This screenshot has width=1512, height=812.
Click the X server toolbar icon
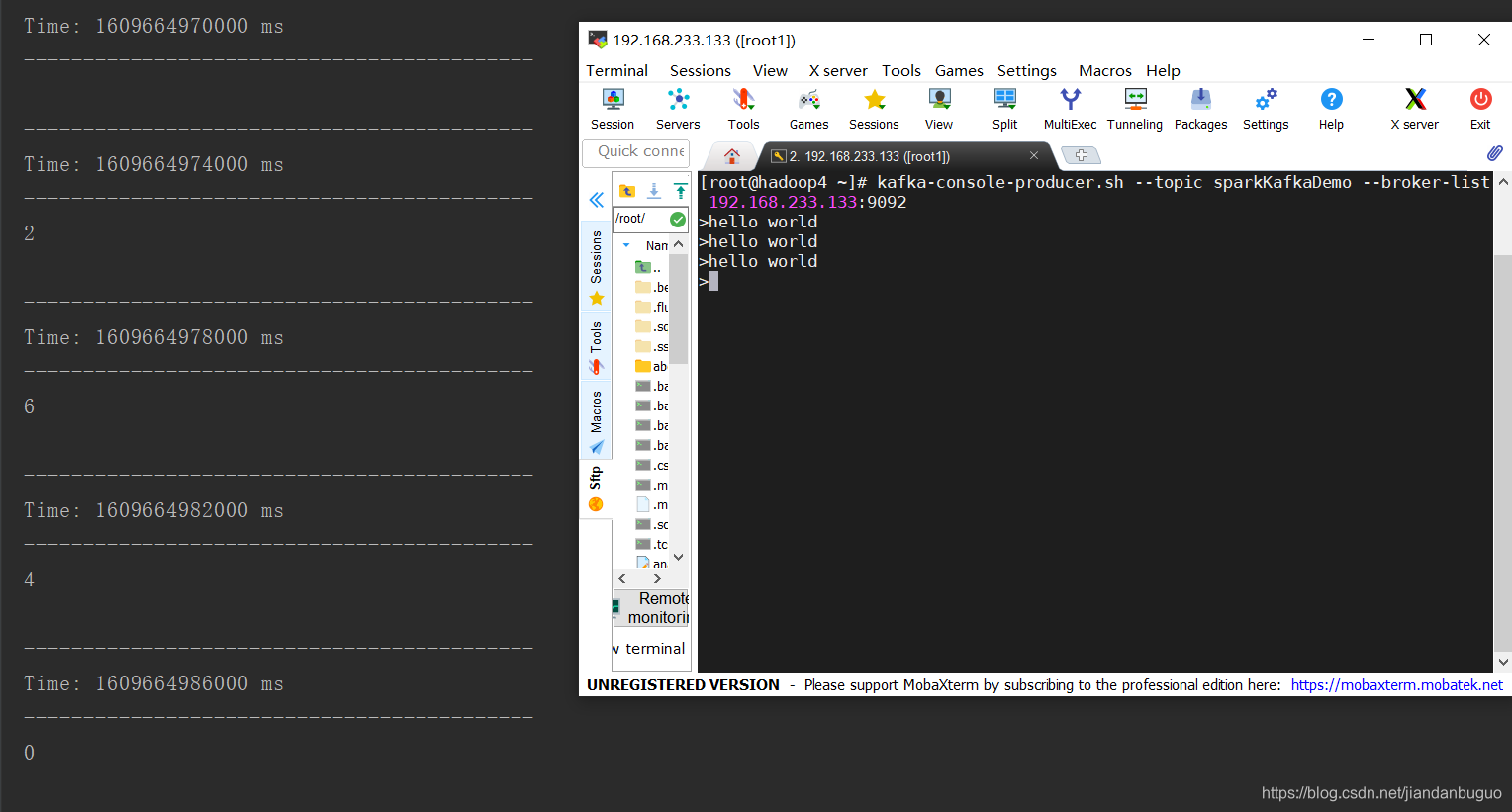click(1415, 100)
